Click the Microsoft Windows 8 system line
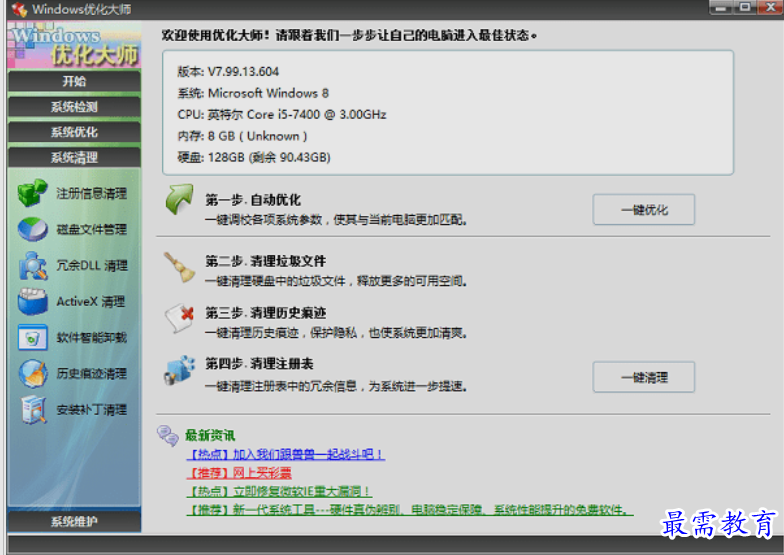This screenshot has width=784, height=555. (x=253, y=93)
